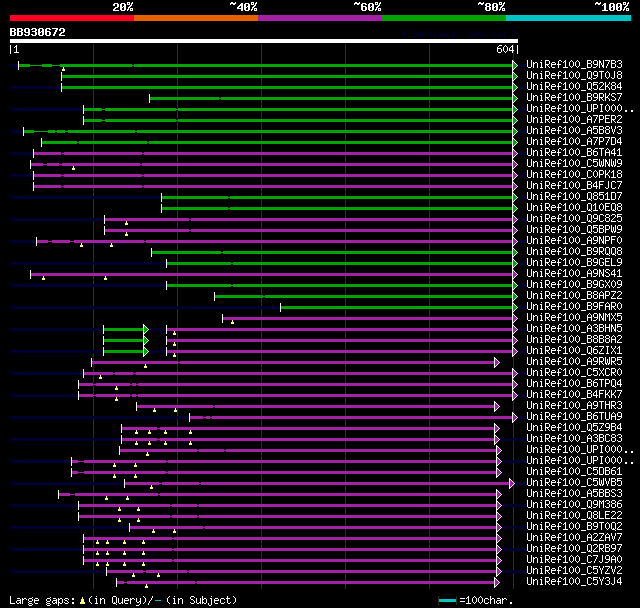Select the UniRef100_C5YZV2 label

pyautogui.click(x=574, y=571)
